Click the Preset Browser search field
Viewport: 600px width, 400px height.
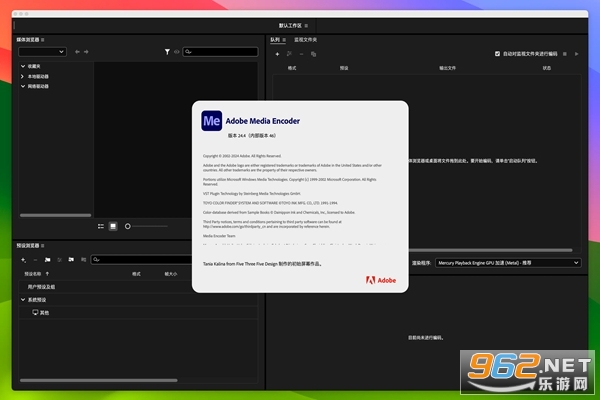(142, 260)
